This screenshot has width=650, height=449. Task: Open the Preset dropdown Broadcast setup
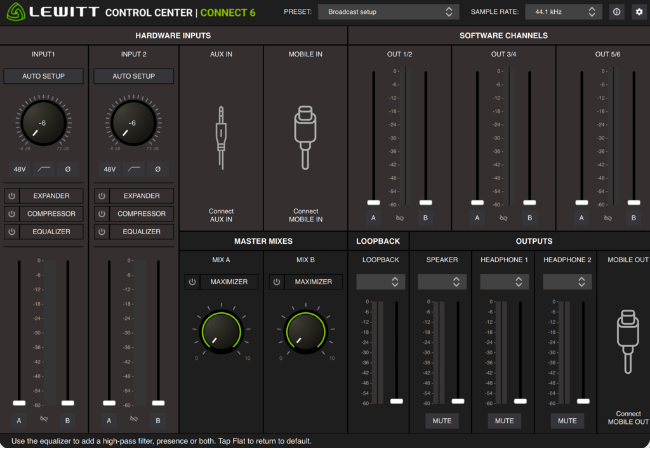[x=388, y=12]
